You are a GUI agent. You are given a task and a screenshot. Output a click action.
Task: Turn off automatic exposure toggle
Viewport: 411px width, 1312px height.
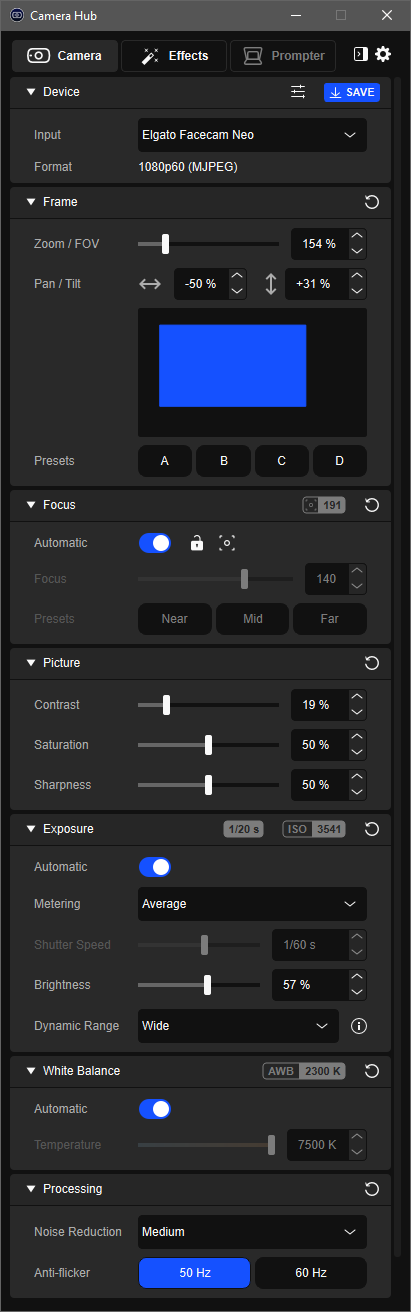pyautogui.click(x=155, y=867)
